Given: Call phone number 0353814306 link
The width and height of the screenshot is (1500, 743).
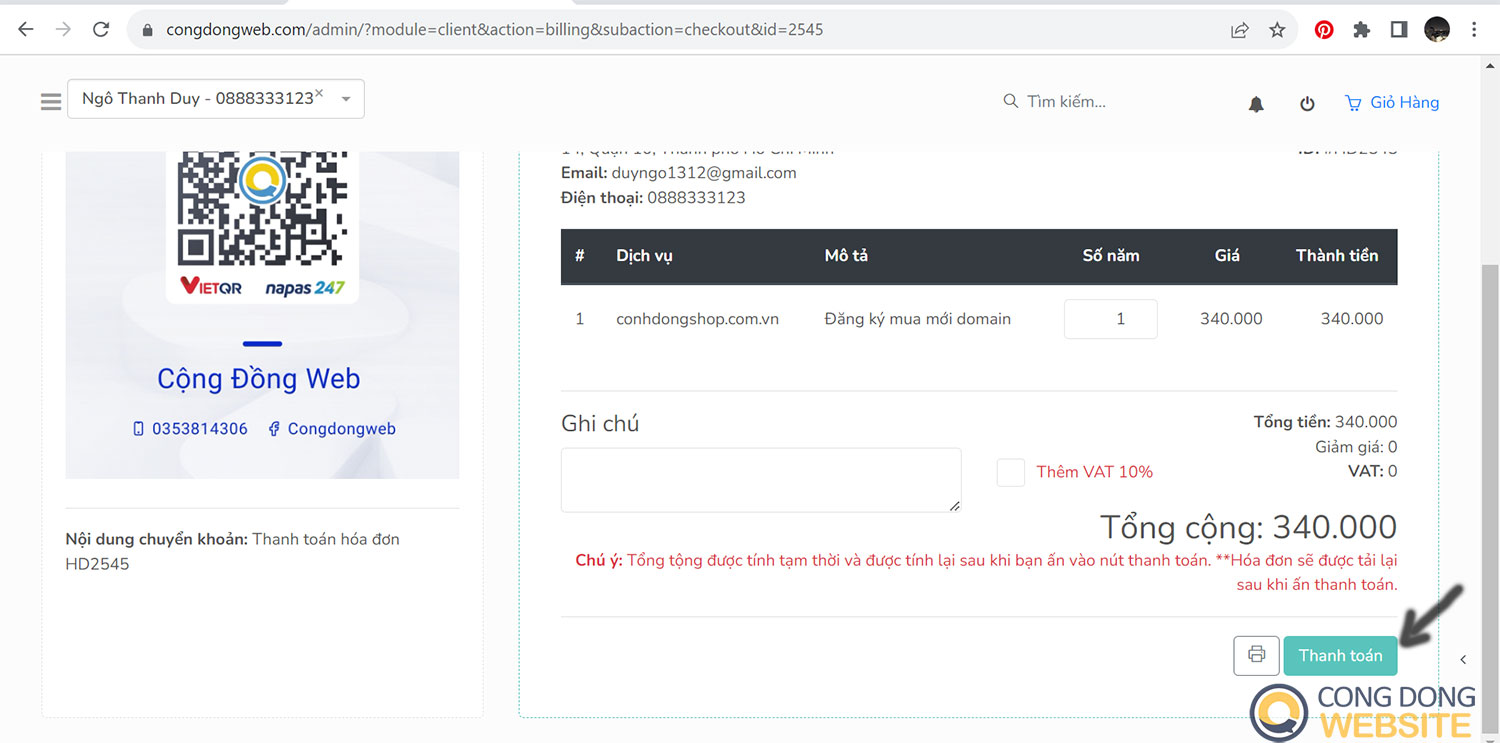Looking at the screenshot, I should point(190,429).
